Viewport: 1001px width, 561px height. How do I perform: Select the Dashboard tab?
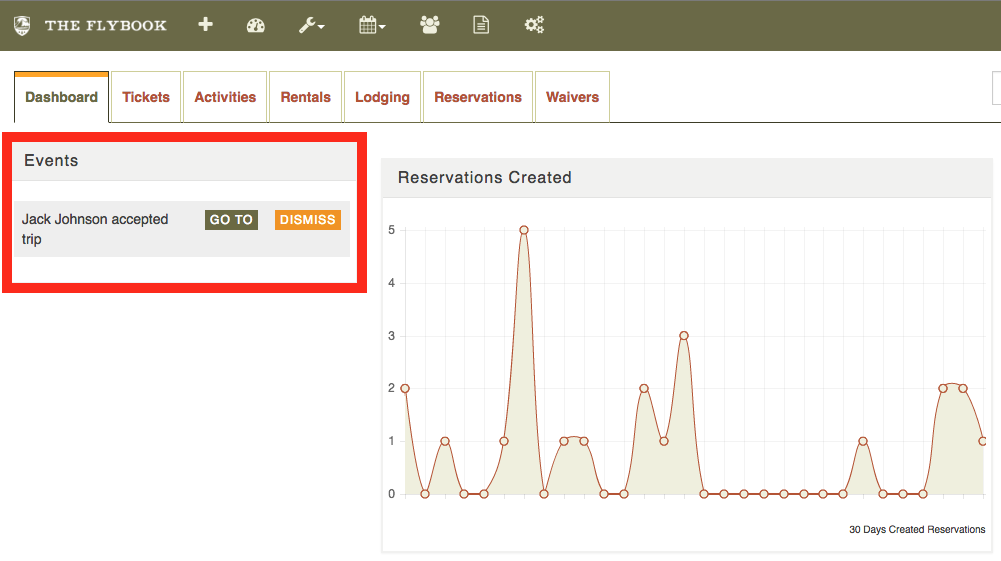(x=61, y=97)
